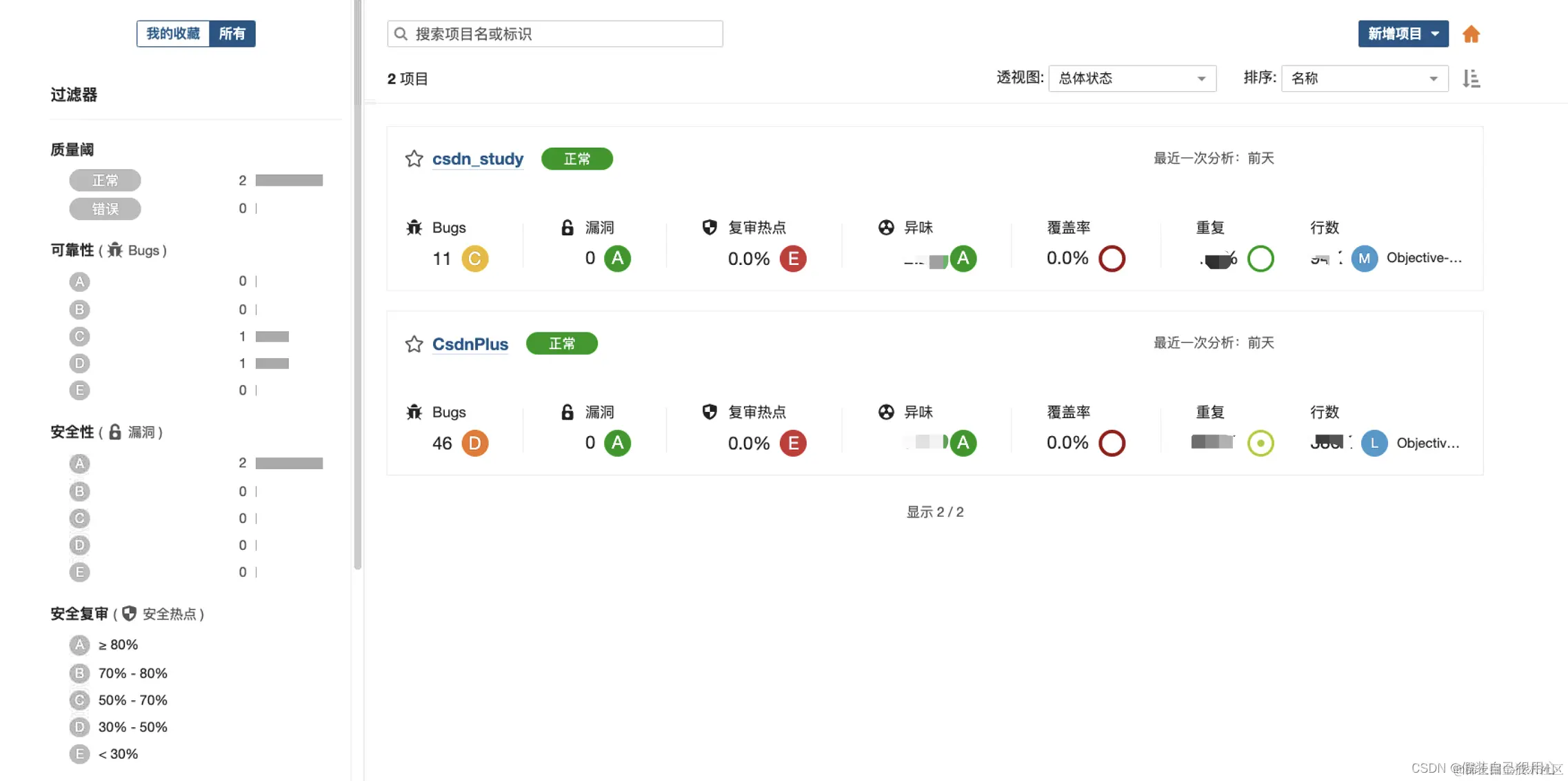1568x781 pixels.
Task: Click the reliability C filter bar
Action: (272, 337)
